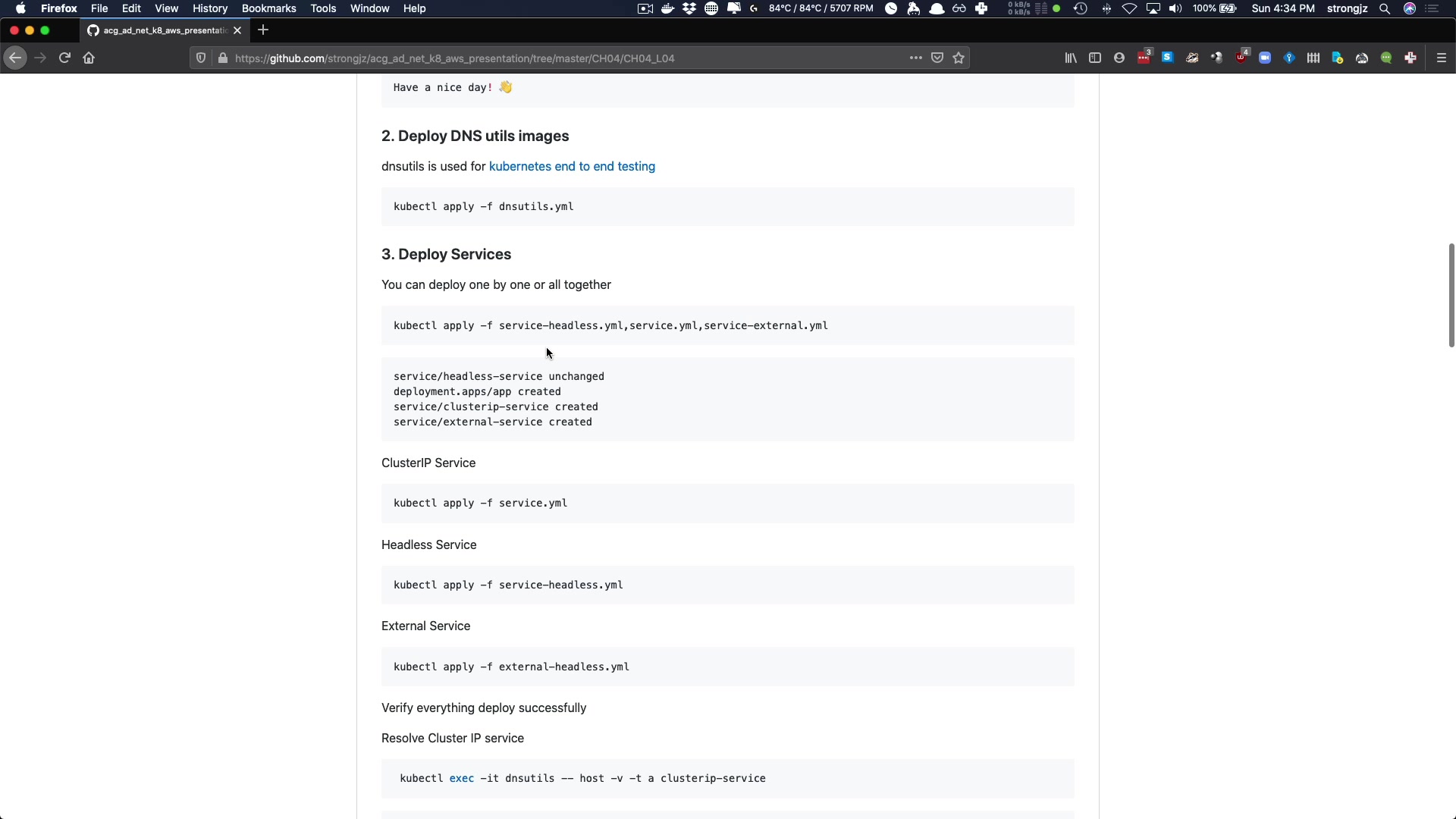This screenshot has height=819, width=1456.
Task: Open the kubernetes end to end testing link
Action: (x=572, y=167)
